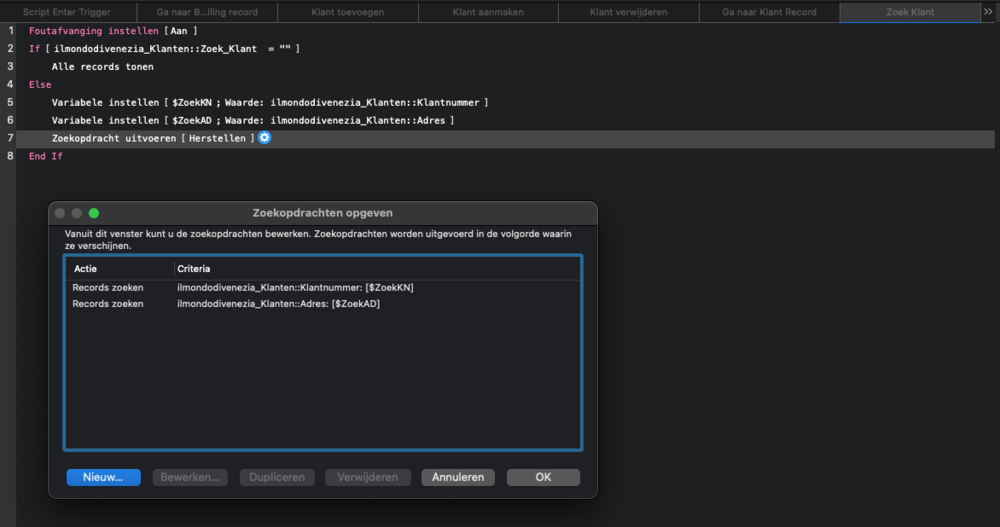The width and height of the screenshot is (1000, 527).
Task: Switch to the Klant toevoegen tab
Action: click(x=347, y=12)
